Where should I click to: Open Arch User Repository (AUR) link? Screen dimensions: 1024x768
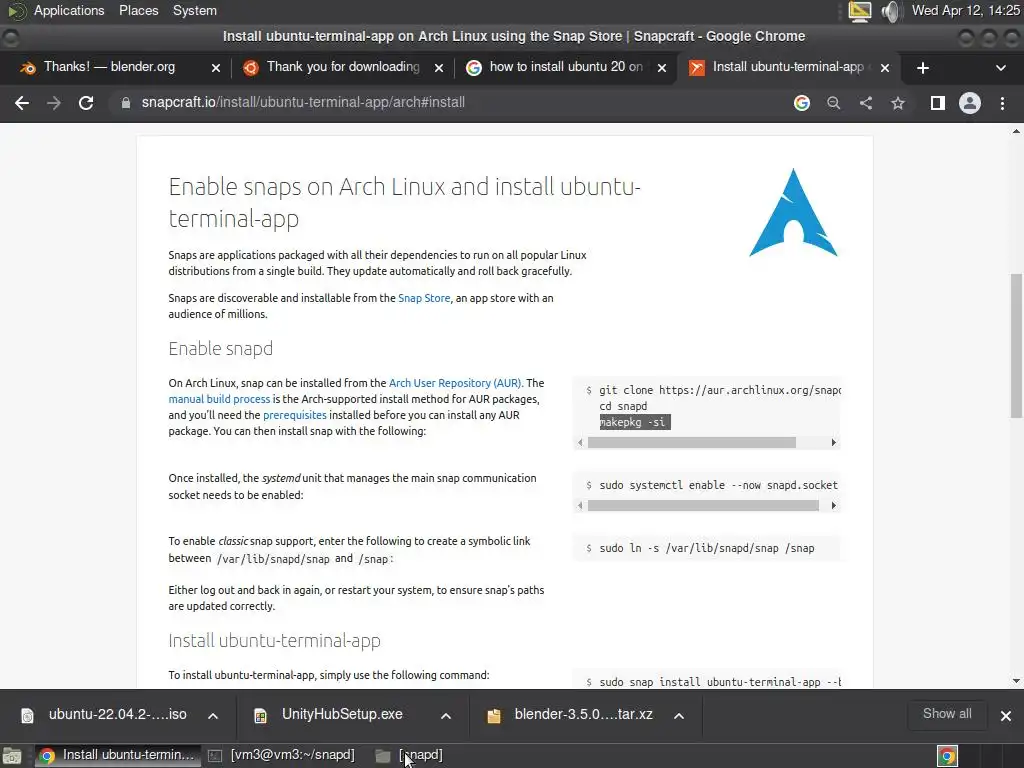pyautogui.click(x=455, y=383)
